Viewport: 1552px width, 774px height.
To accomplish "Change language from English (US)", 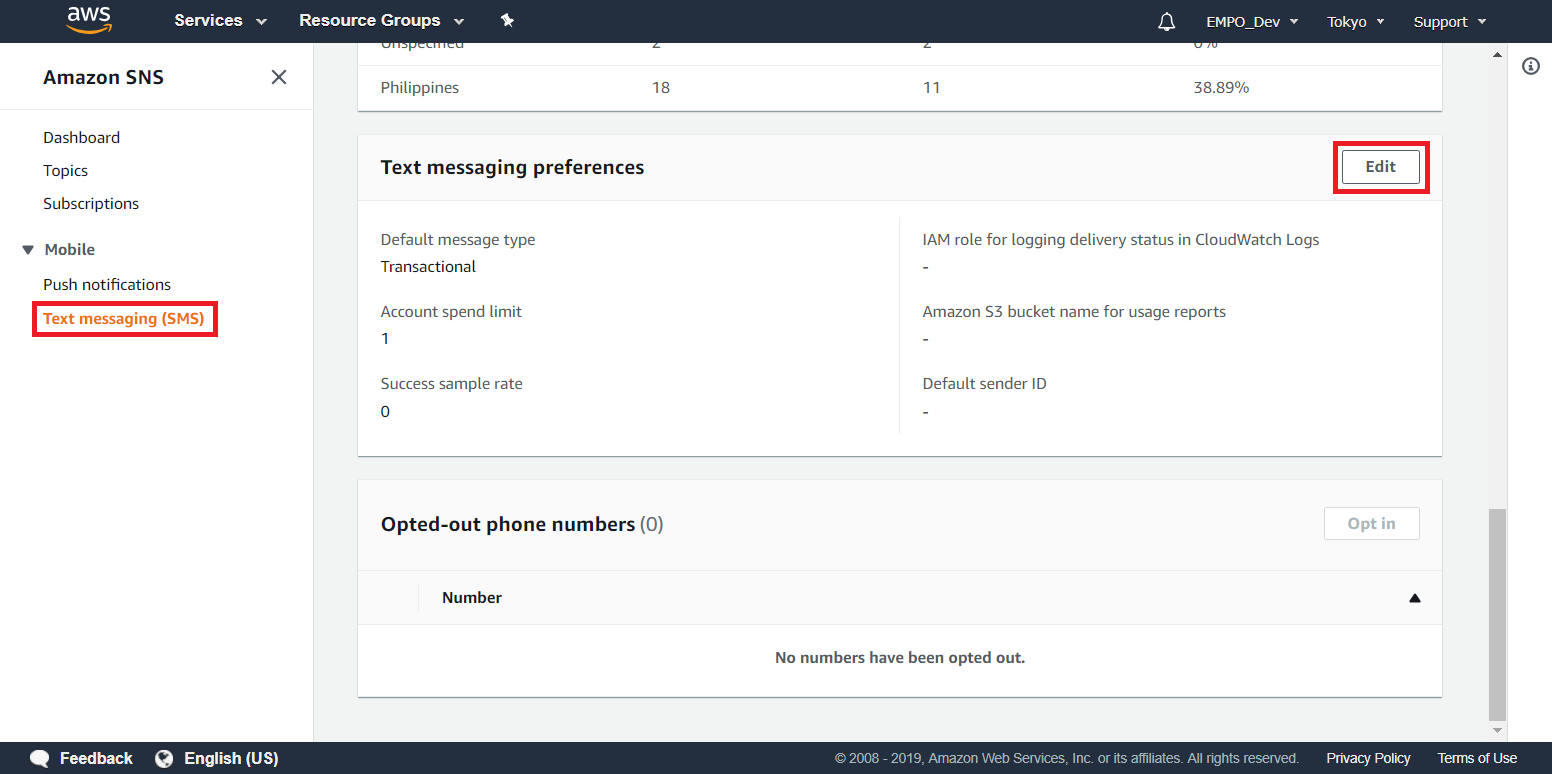I will coord(231,758).
